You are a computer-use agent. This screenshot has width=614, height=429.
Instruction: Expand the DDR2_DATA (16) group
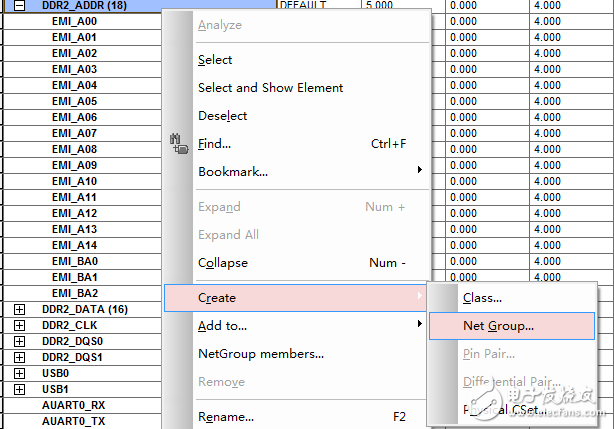click(19, 309)
